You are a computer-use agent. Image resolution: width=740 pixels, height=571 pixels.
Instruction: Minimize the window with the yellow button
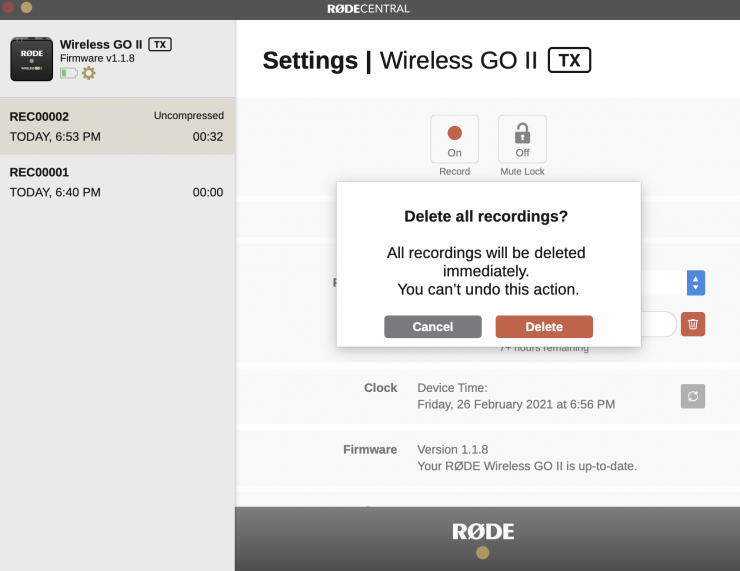coord(26,7)
